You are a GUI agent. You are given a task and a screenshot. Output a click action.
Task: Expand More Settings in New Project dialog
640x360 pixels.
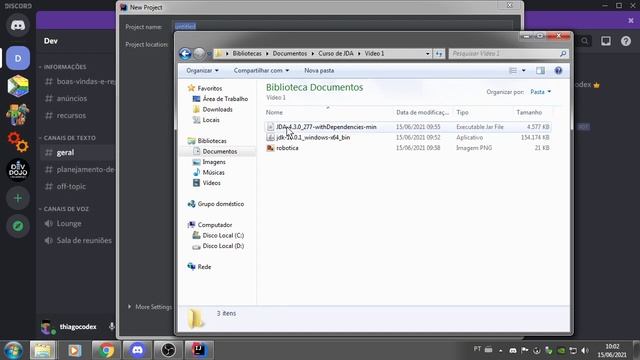point(149,307)
